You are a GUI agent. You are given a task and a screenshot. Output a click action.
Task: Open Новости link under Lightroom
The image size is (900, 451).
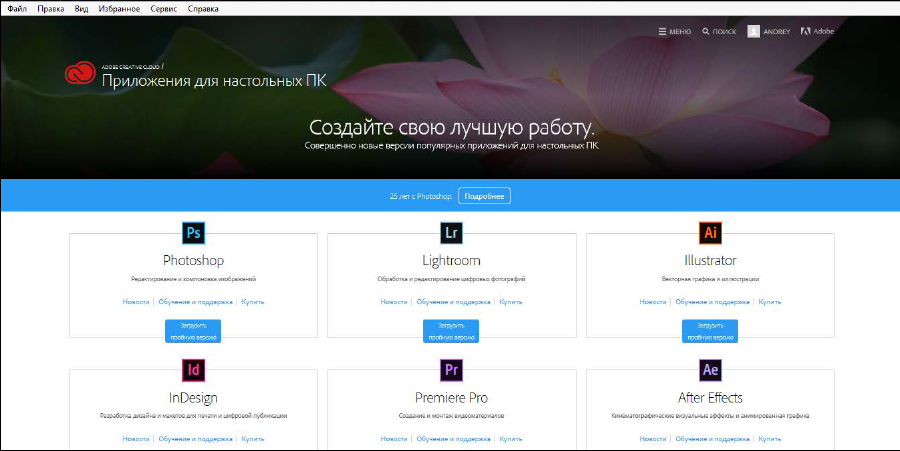pyautogui.click(x=394, y=302)
